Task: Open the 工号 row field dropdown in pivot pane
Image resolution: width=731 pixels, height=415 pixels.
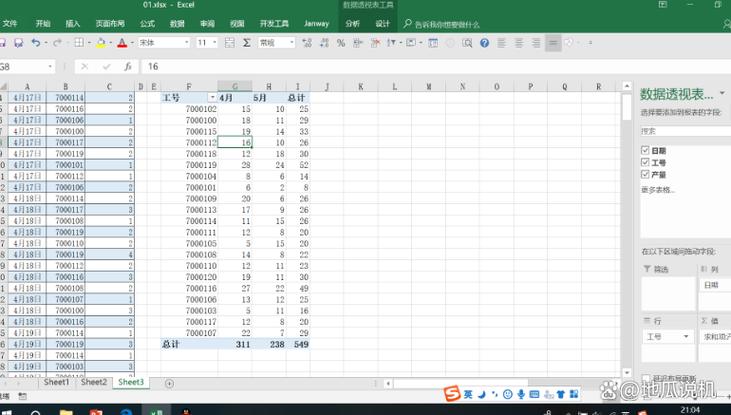Action: point(686,337)
